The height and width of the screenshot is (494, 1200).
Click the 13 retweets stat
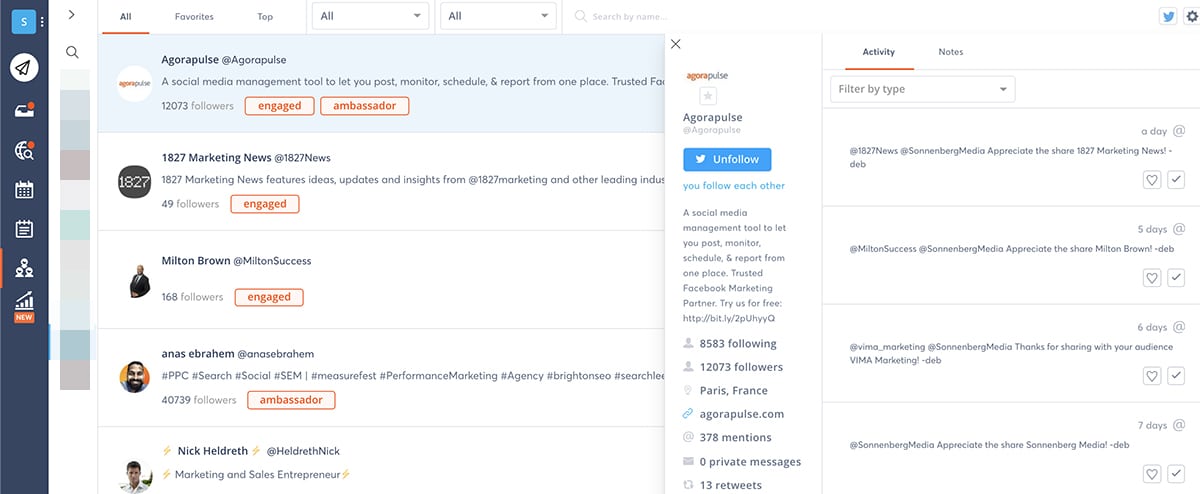point(730,486)
